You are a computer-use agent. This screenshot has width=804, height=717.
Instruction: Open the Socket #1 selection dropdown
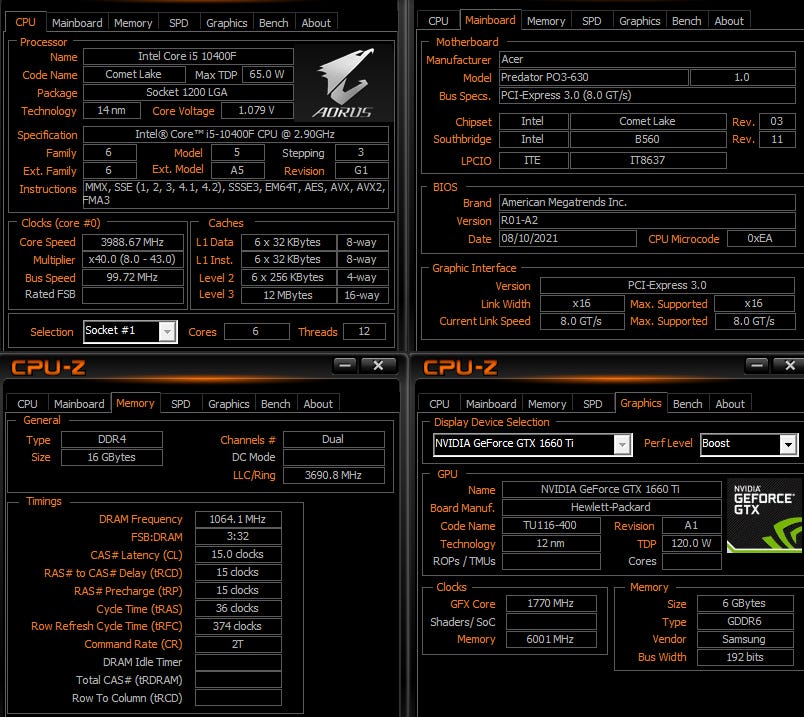click(x=167, y=332)
